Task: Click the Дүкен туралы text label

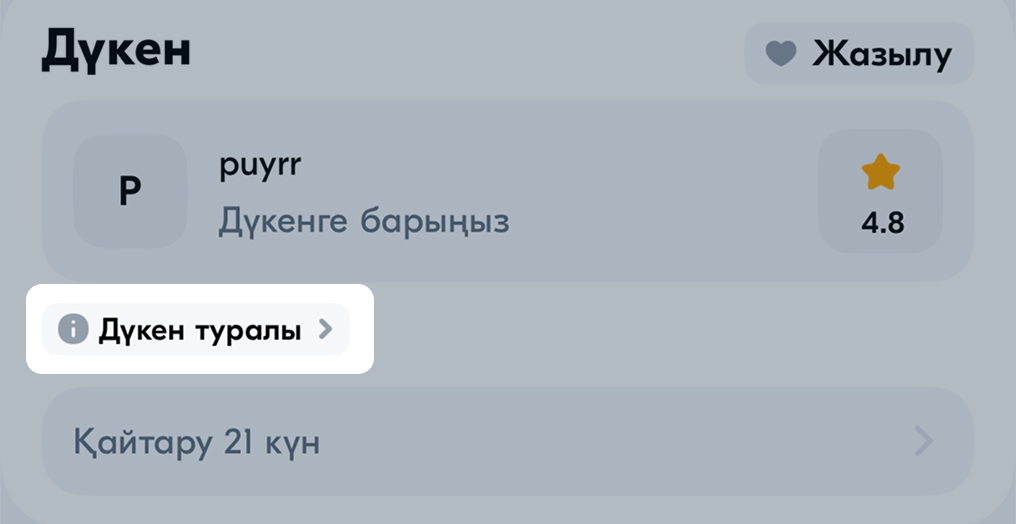Action: pos(200,331)
